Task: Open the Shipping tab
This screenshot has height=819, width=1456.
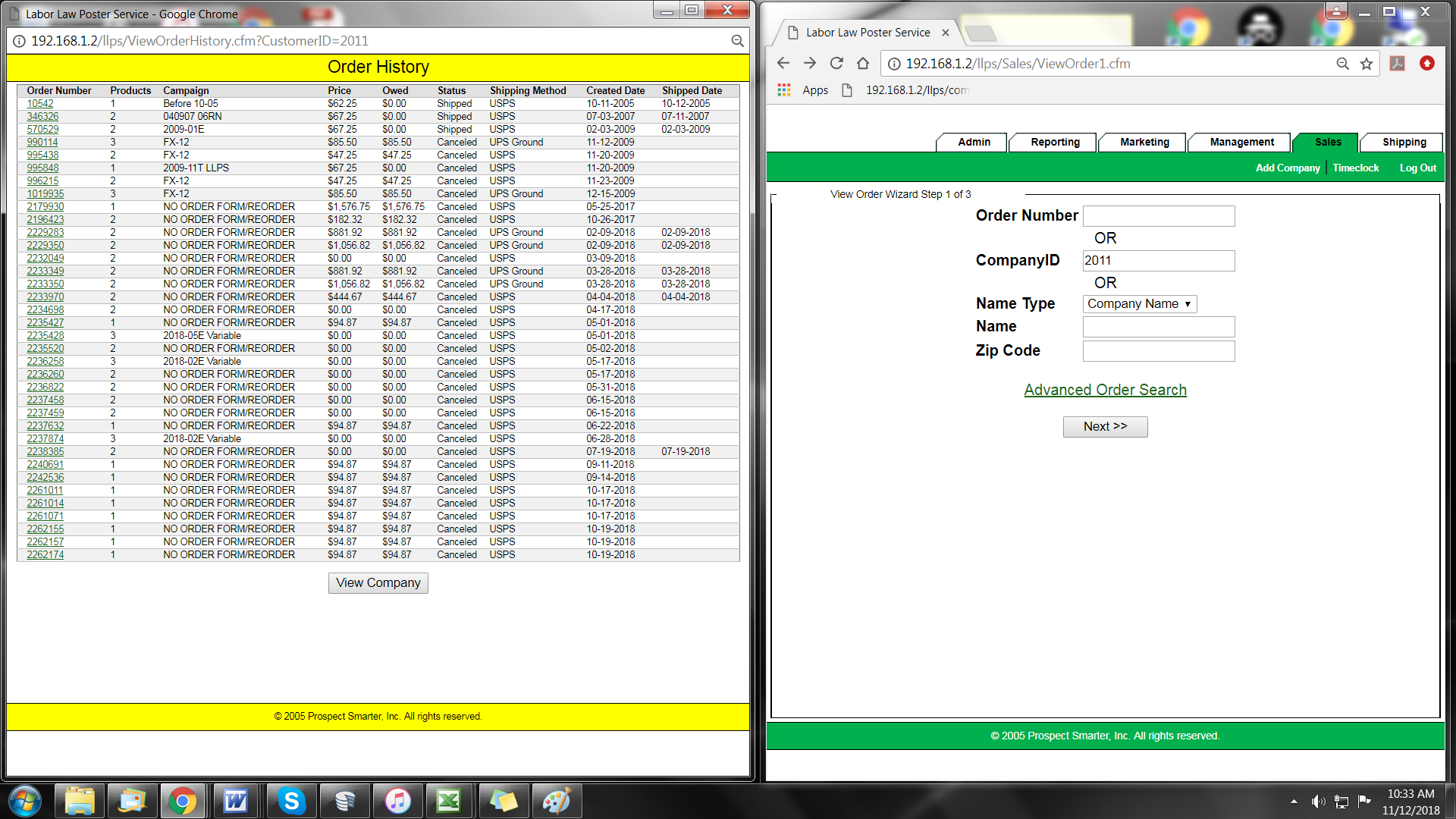Action: 1403,143
